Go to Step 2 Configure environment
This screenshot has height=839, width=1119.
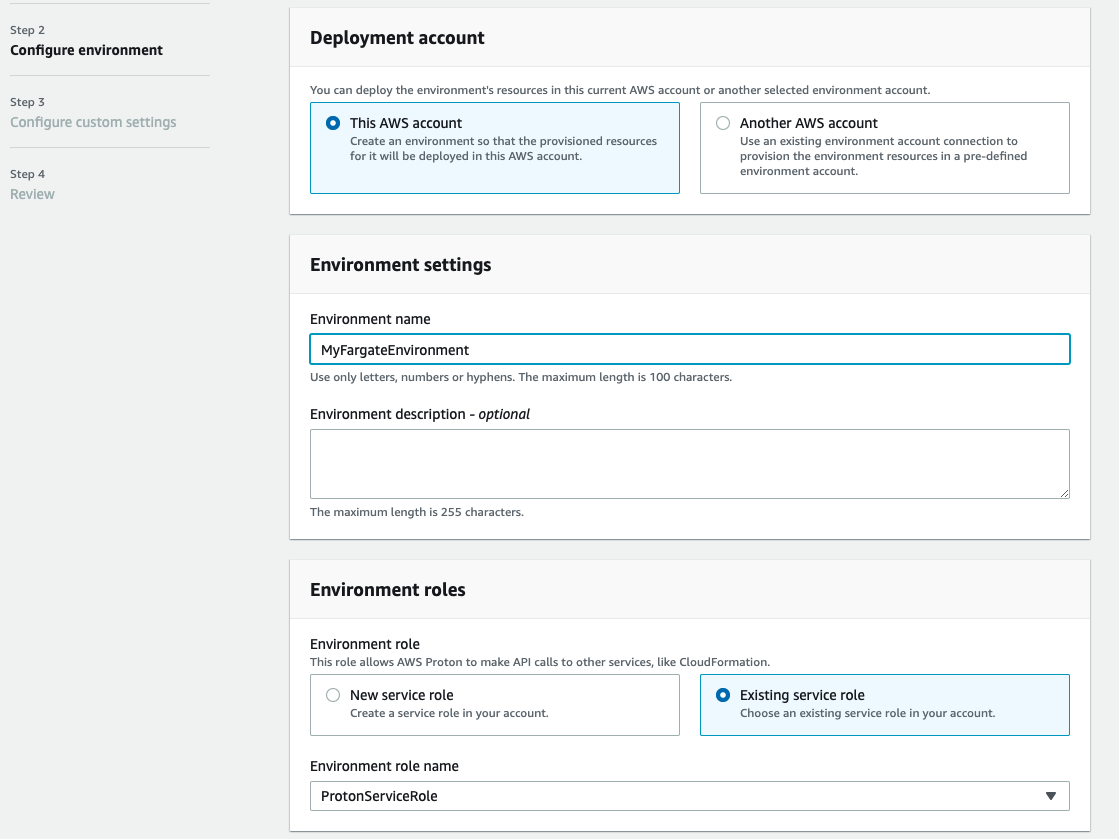86,50
